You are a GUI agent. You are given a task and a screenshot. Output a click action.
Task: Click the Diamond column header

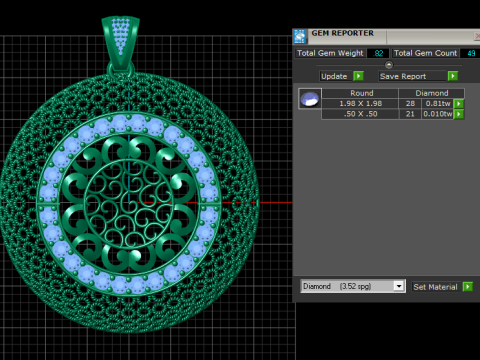pos(432,93)
